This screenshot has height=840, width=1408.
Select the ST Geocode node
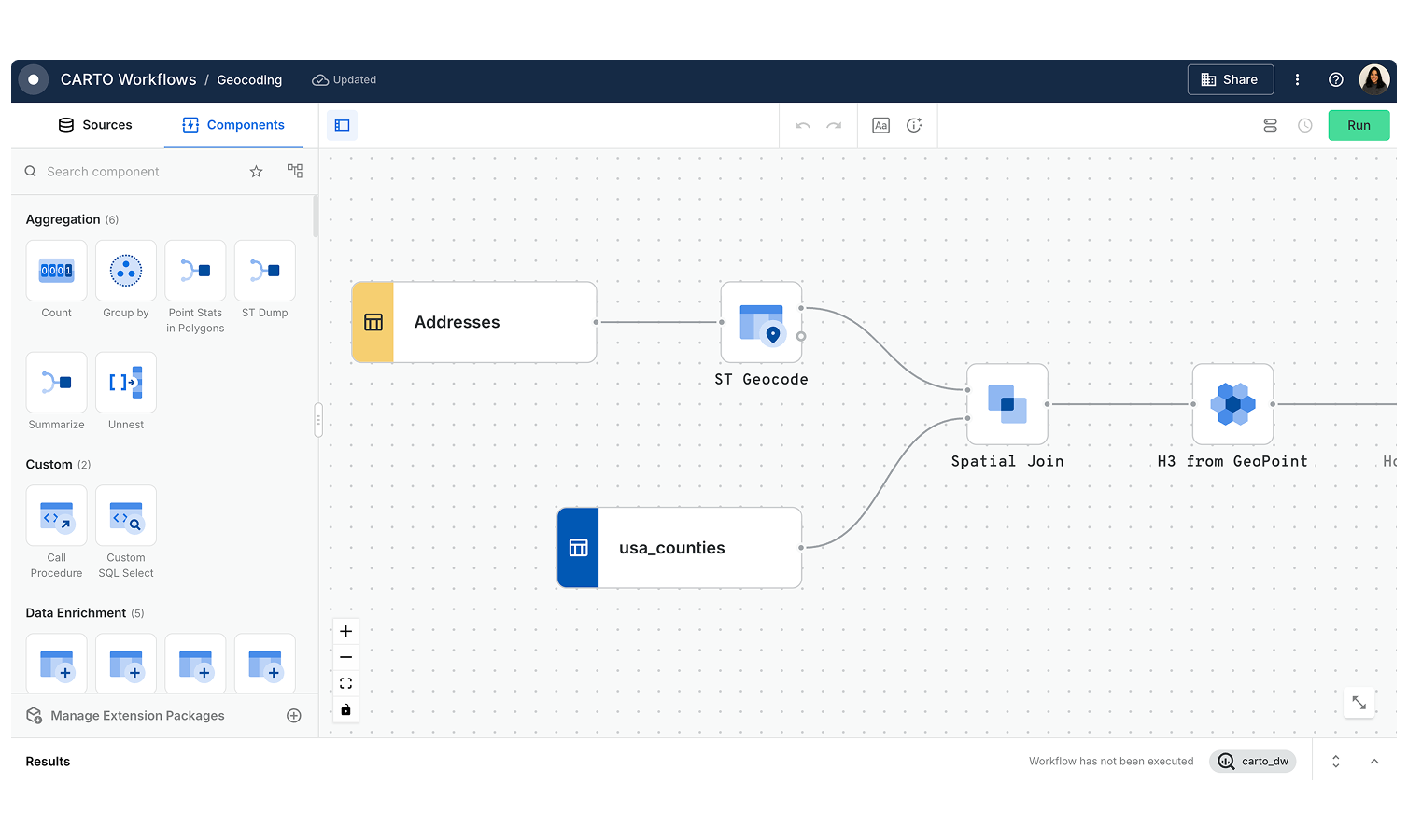[x=761, y=322]
